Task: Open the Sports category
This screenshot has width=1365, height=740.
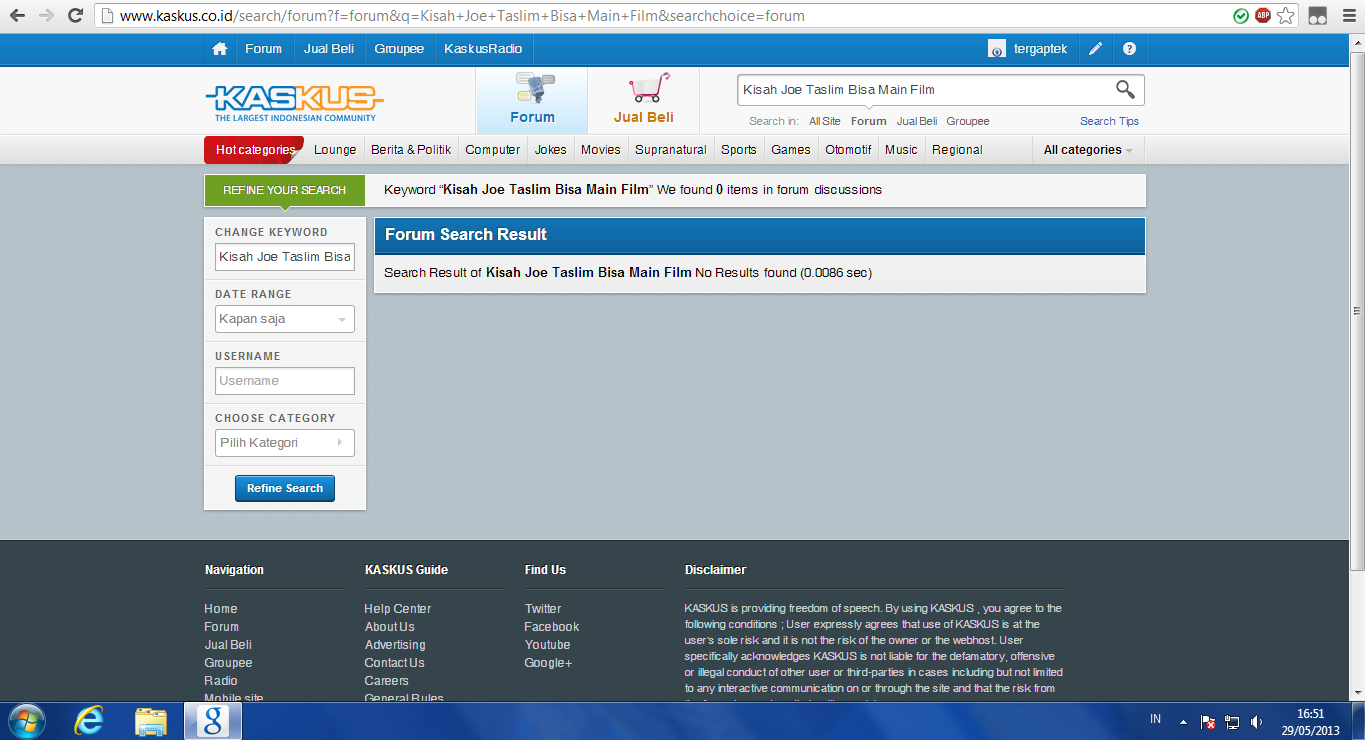Action: click(739, 150)
